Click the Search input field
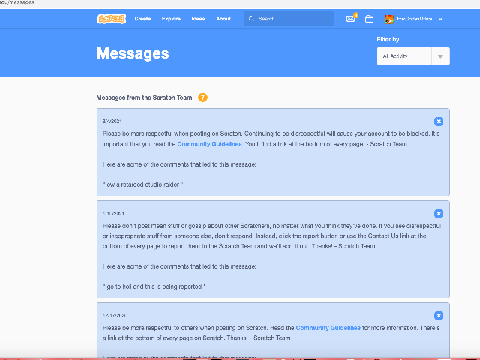480x360 pixels. pyautogui.click(x=289, y=19)
